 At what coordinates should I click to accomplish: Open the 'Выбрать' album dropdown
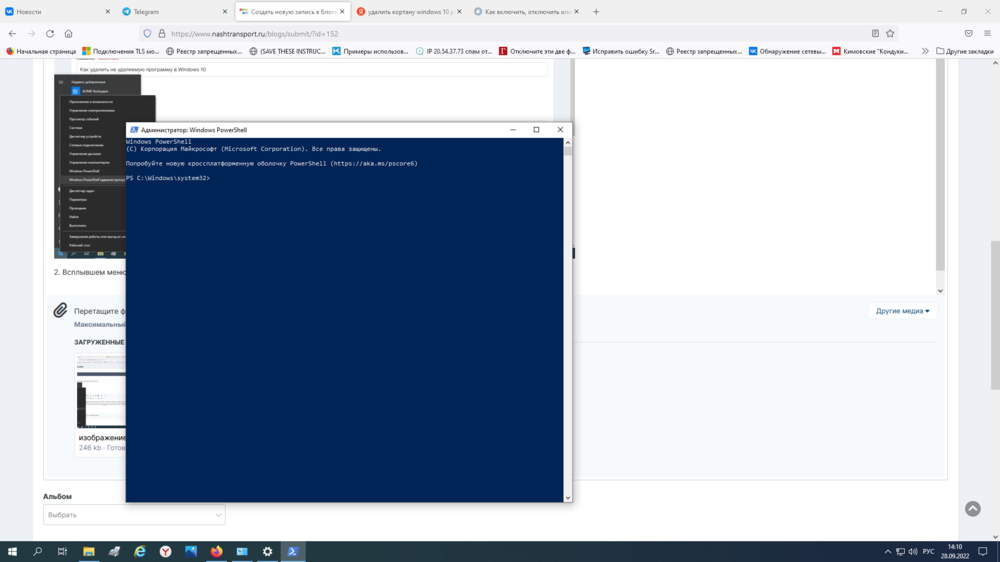(134, 515)
